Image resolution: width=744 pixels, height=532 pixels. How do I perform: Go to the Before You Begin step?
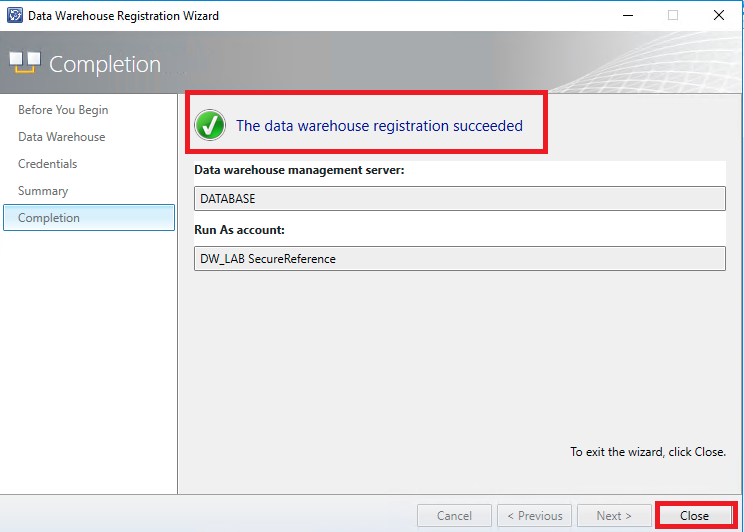(x=63, y=110)
